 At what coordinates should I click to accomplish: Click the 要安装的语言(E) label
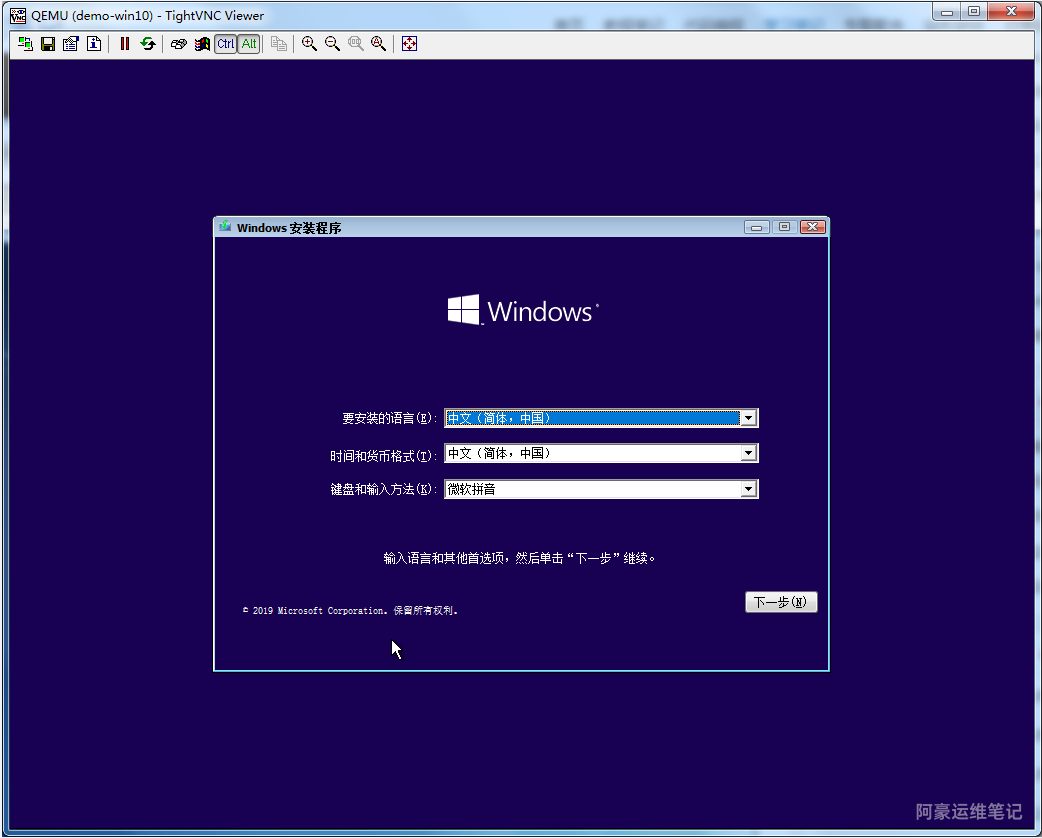tap(389, 418)
